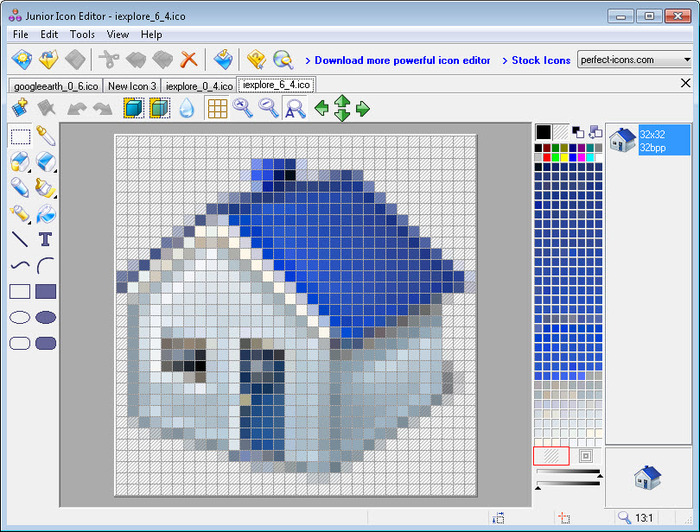The height and width of the screenshot is (532, 700).
Task: Click the Zoom out magnifier icon
Action: tap(269, 108)
